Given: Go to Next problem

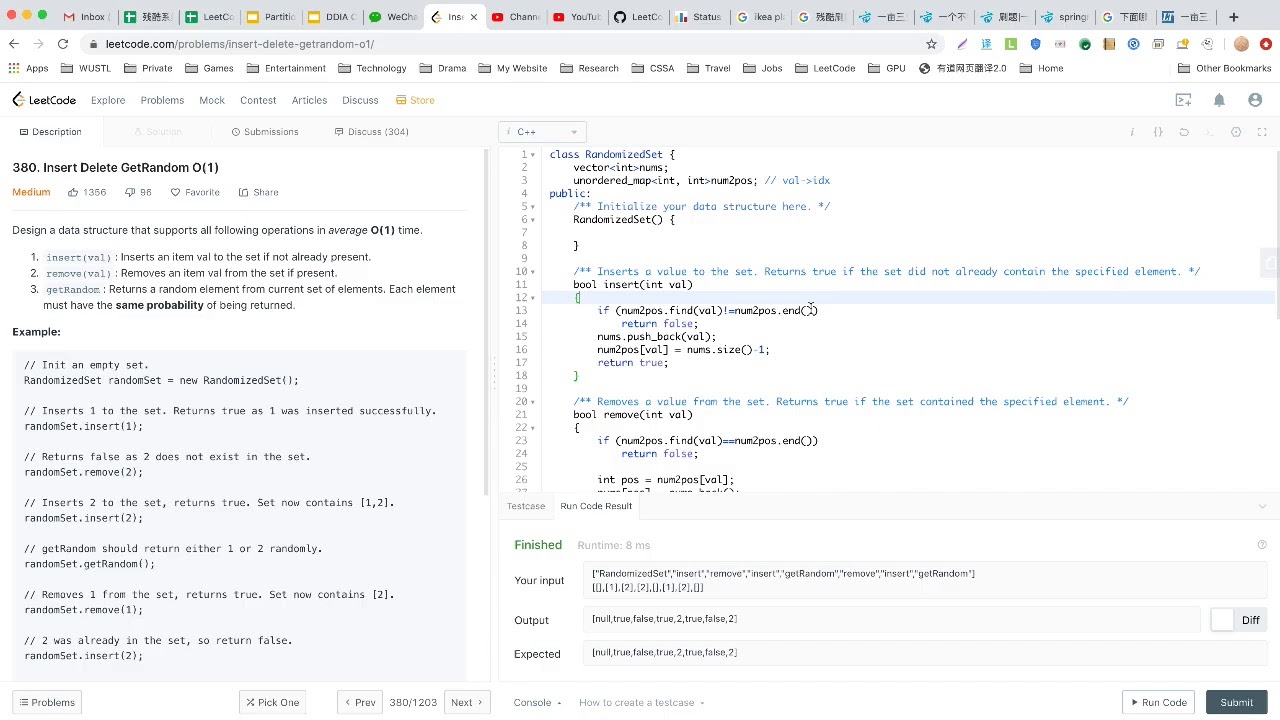Looking at the screenshot, I should point(467,702).
